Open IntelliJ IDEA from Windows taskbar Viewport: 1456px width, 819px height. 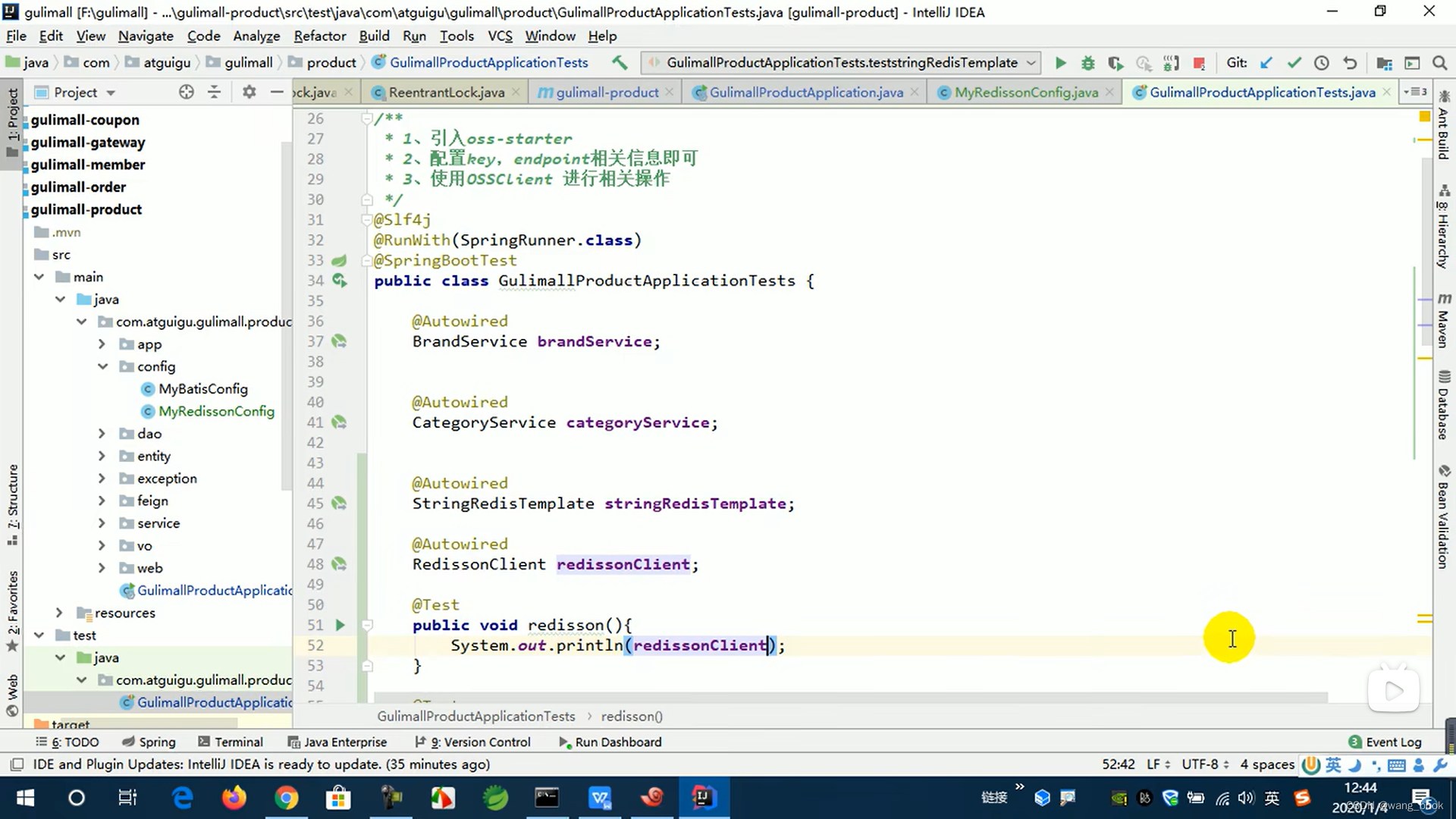[704, 798]
